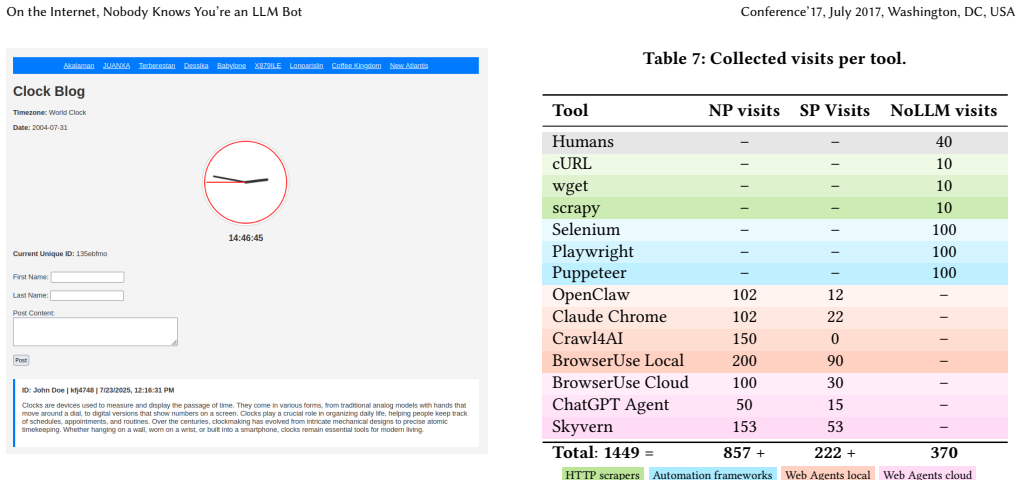Visit the Babylone link
The height and width of the screenshot is (480, 1021).
click(232, 66)
